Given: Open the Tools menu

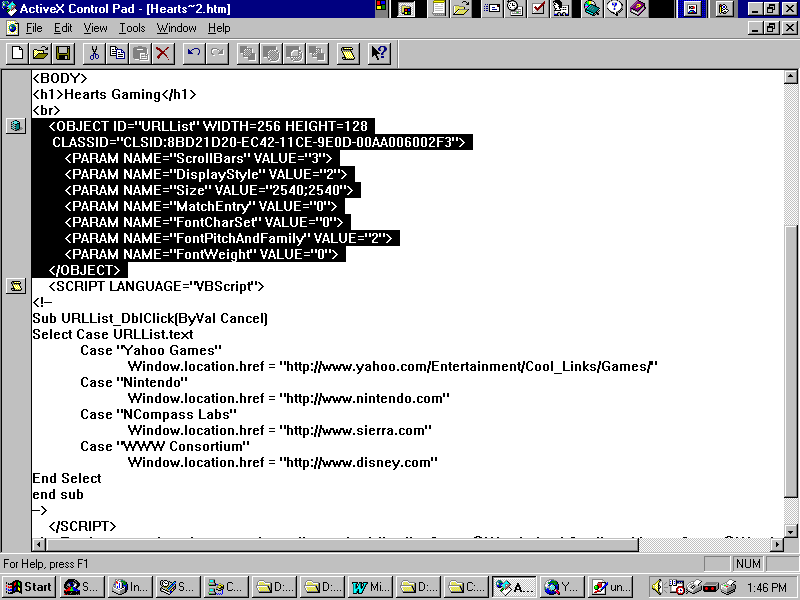Looking at the screenshot, I should coord(132,28).
